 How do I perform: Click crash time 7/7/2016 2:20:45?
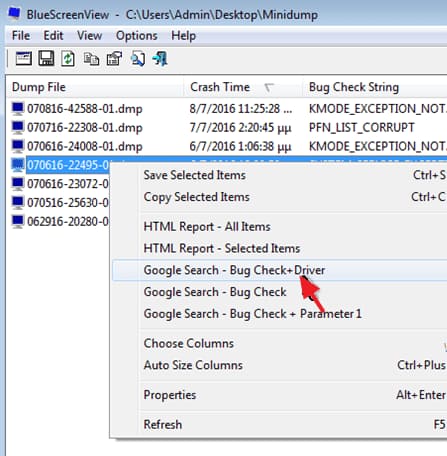pos(240,128)
